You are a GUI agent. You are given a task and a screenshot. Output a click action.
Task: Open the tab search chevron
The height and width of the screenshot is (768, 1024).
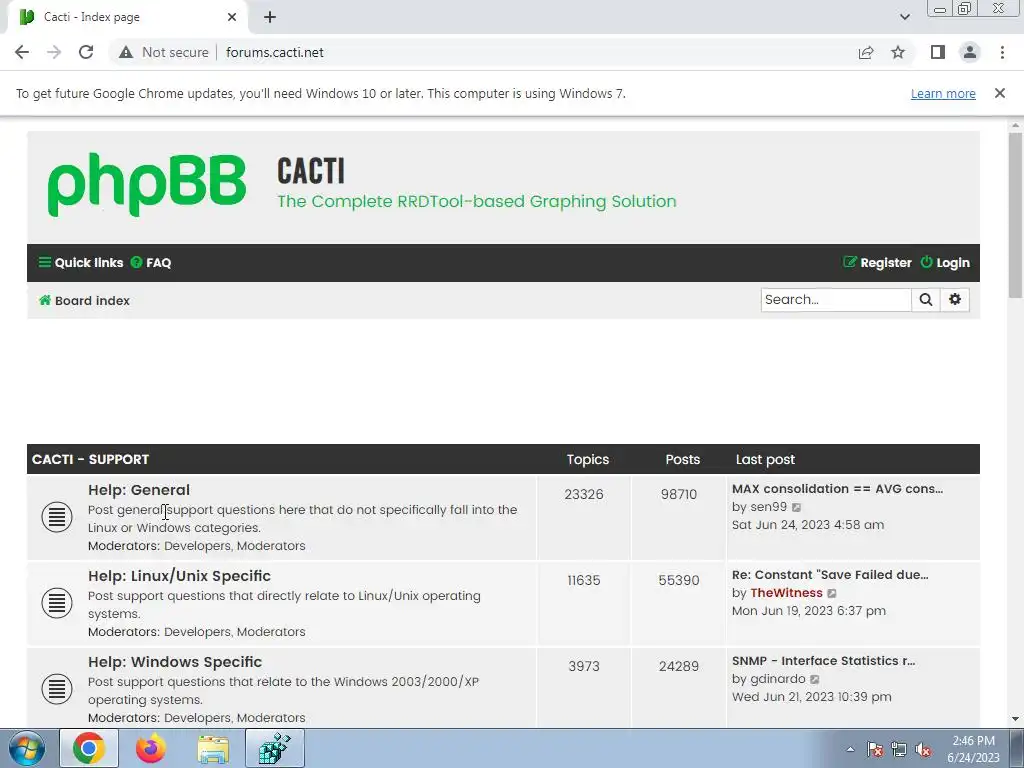tap(904, 17)
